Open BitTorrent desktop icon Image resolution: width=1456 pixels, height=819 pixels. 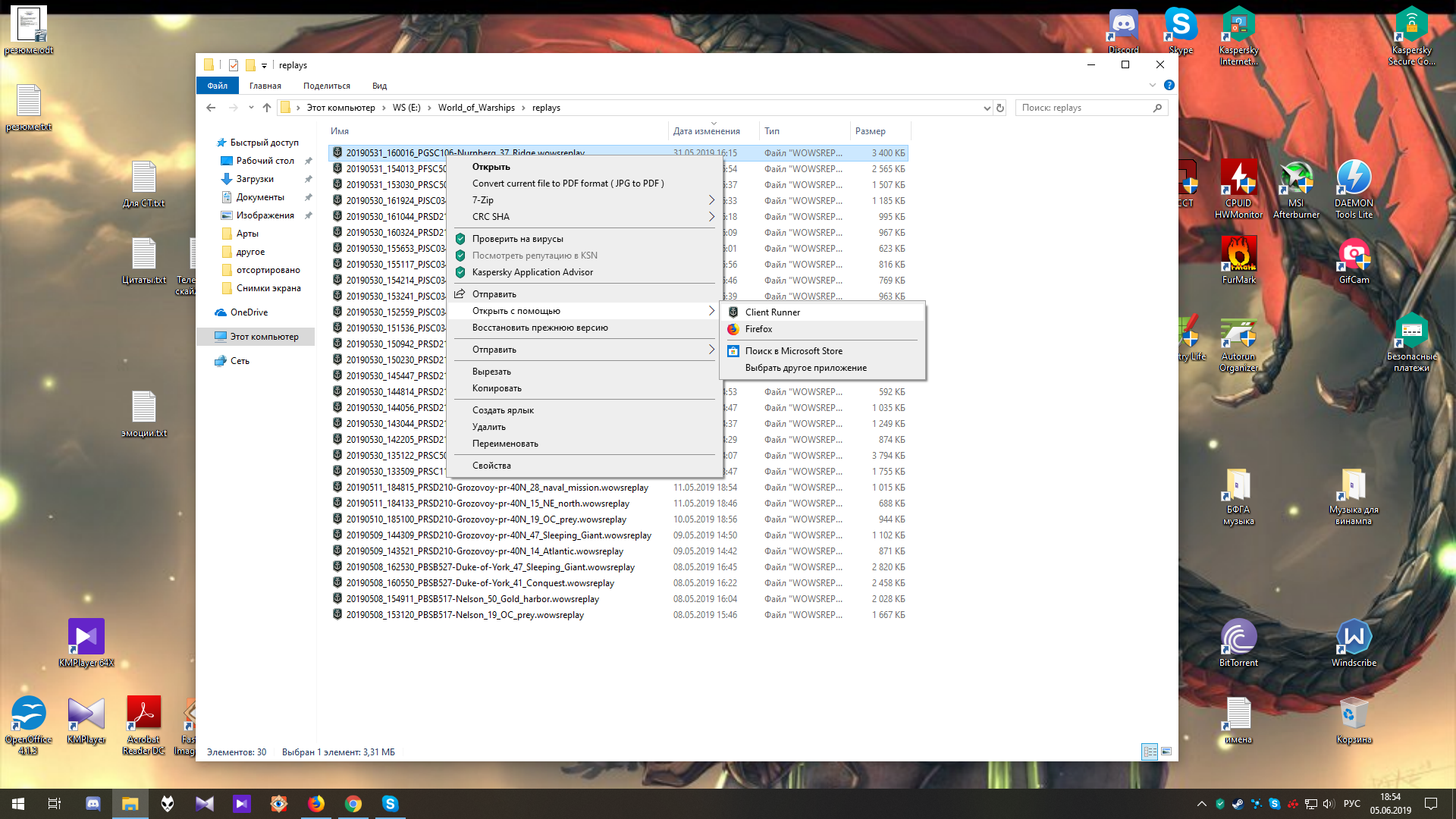point(1238,643)
